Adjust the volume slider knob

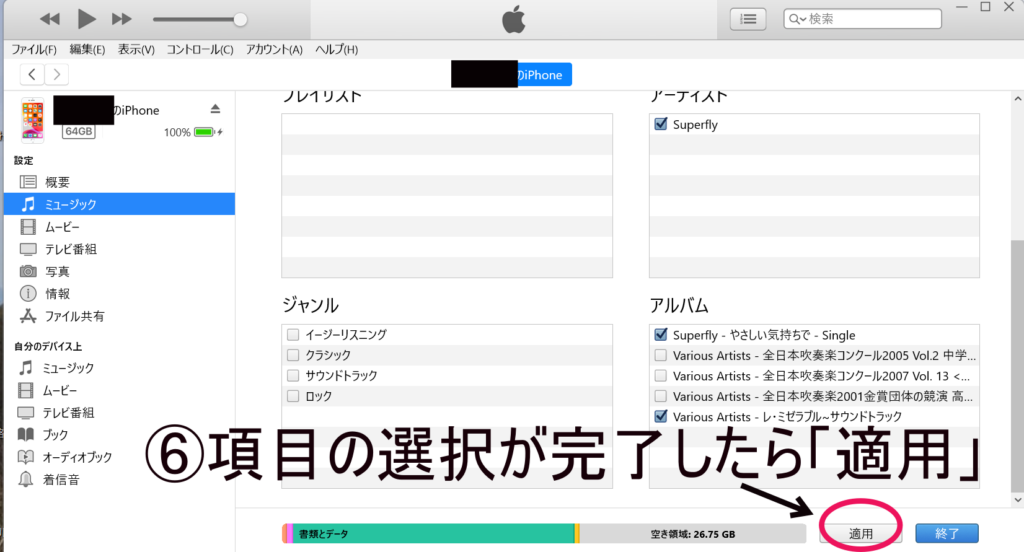(x=240, y=20)
